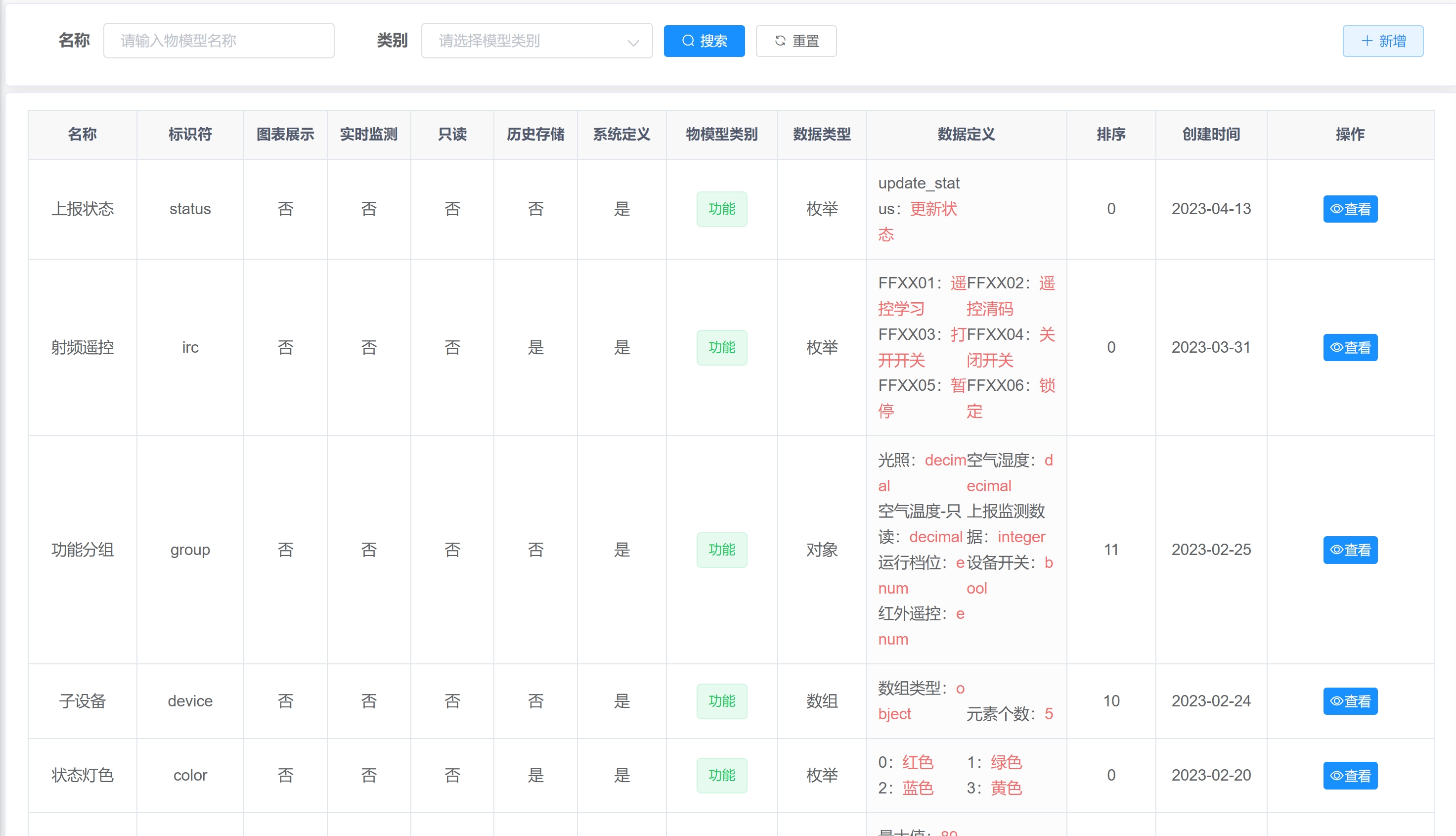
Task: Click the 新增 add button
Action: coord(1382,41)
